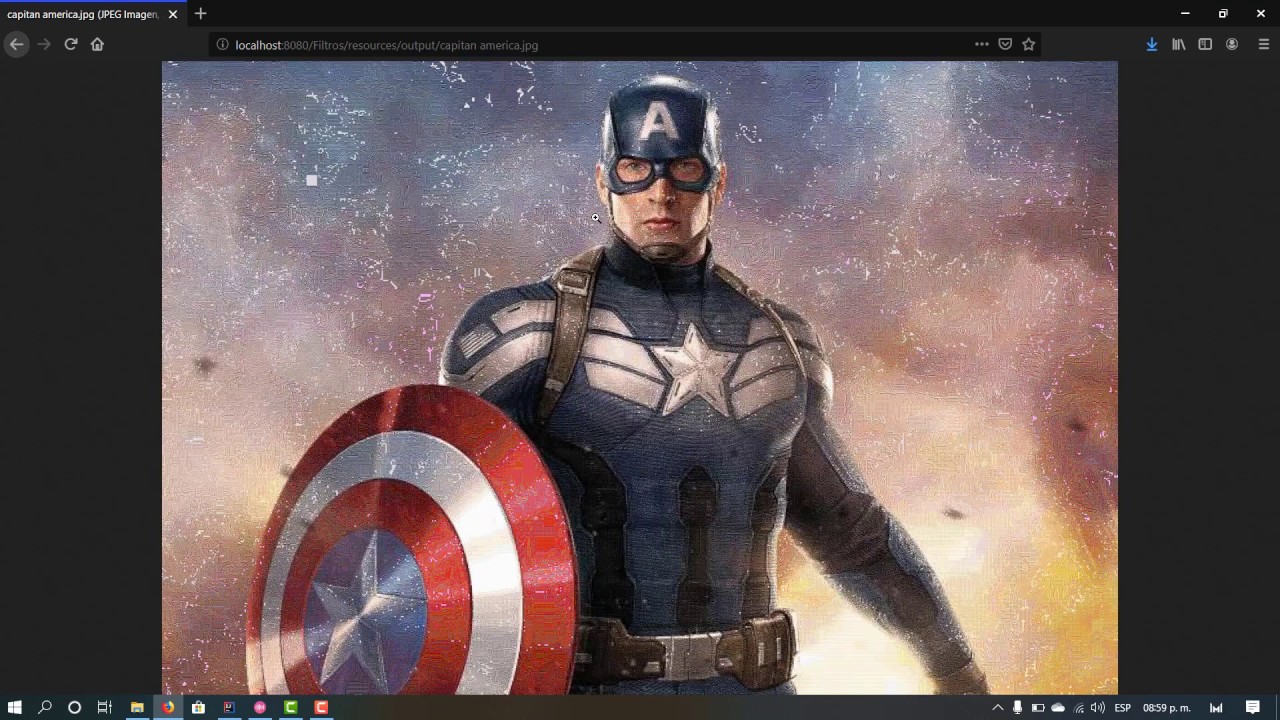
Task: Open the Downloads panel
Action: 1152,44
